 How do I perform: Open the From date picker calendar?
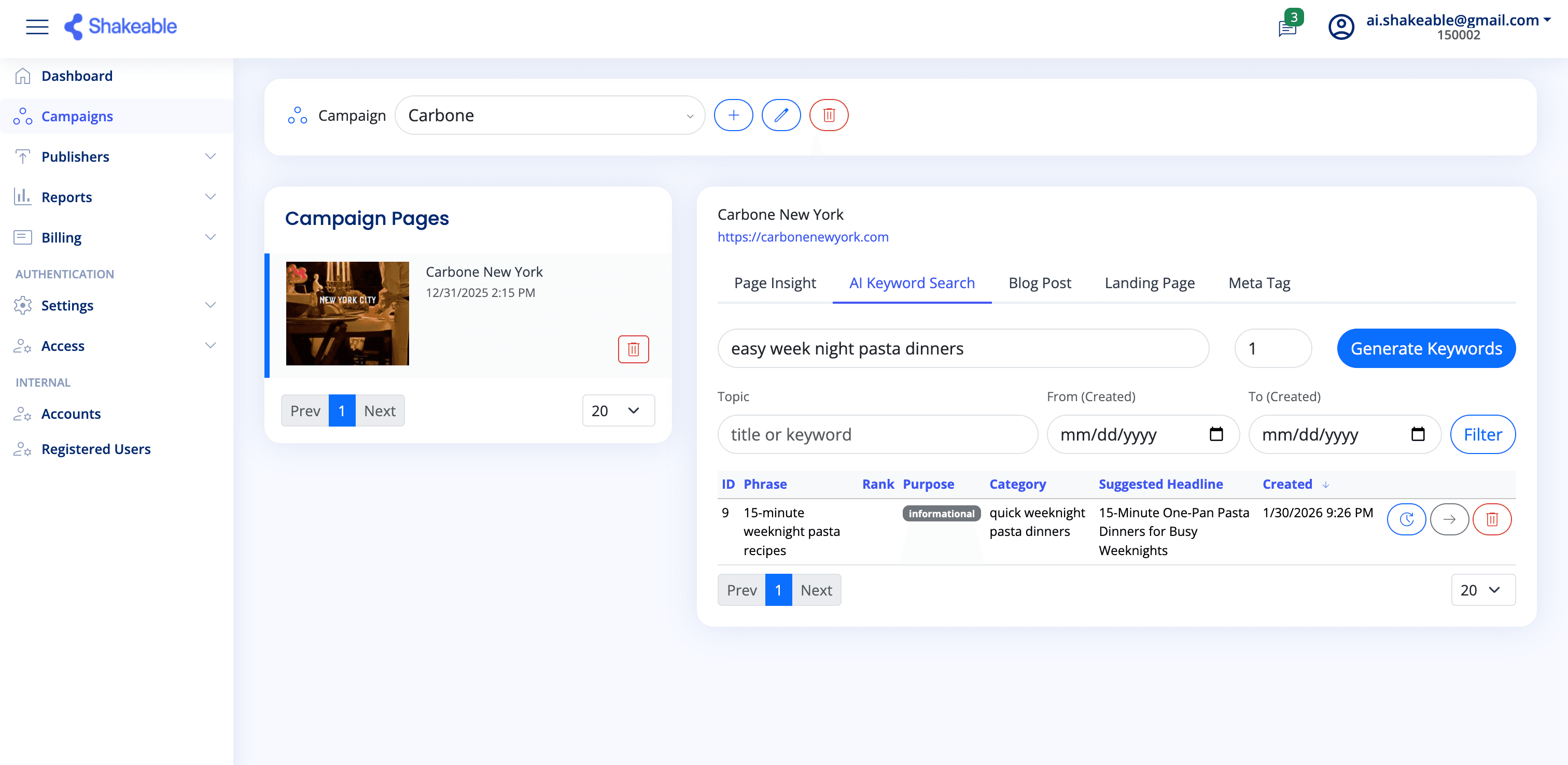point(1216,434)
